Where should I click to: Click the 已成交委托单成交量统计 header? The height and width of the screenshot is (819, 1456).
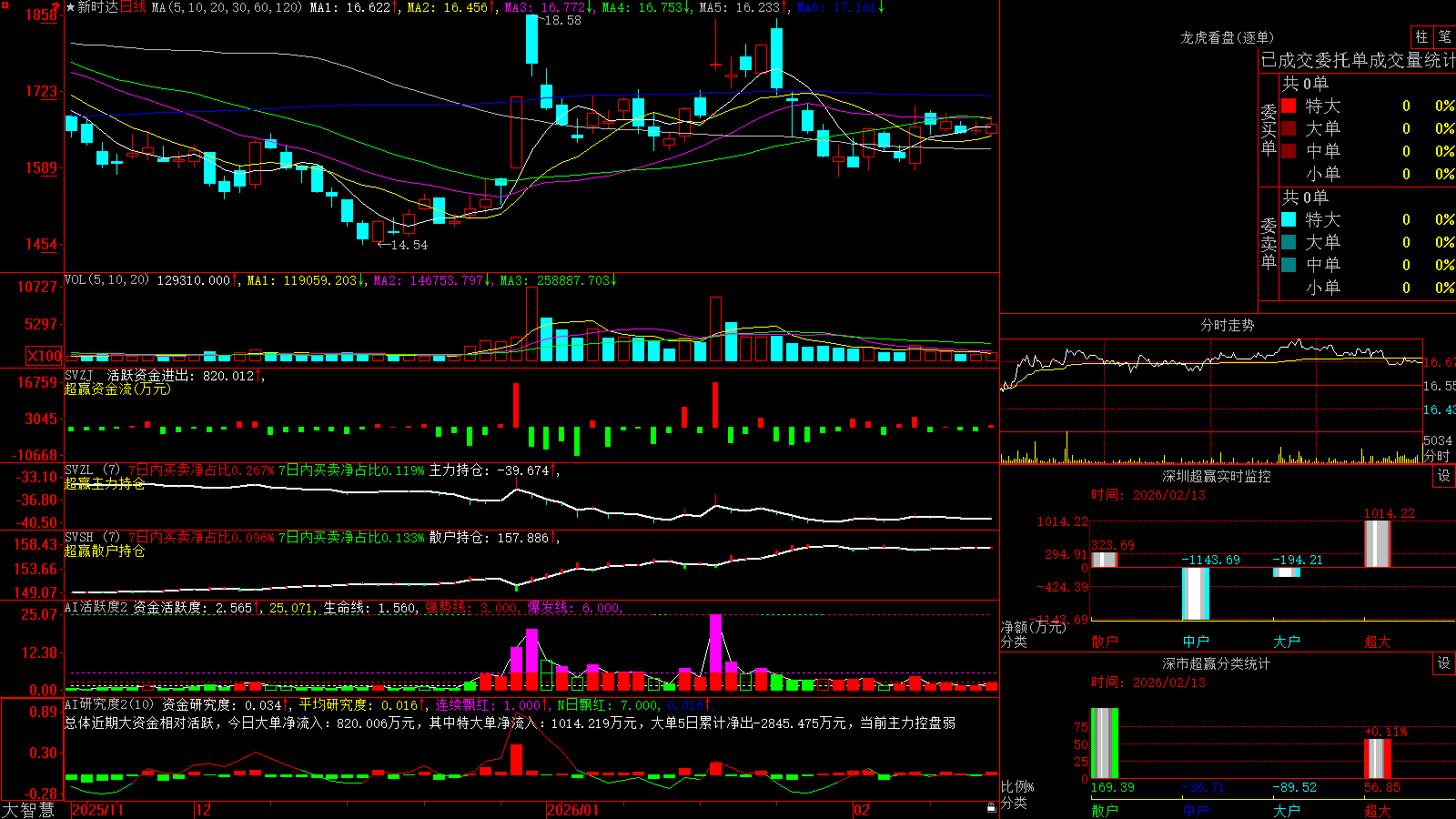[x=1358, y=61]
